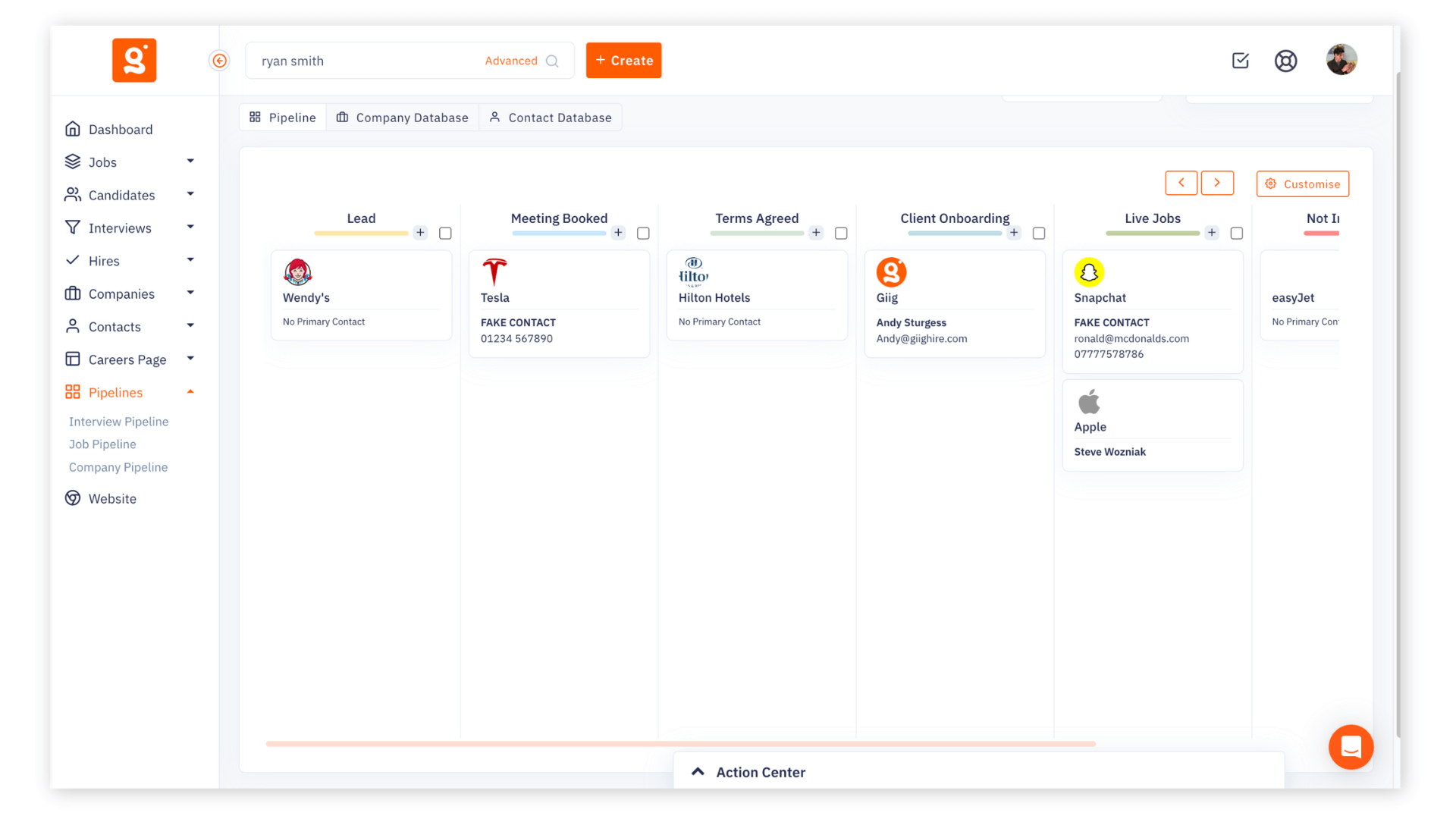This screenshot has height=819, width=1456.
Task: Switch to Company Database tab
Action: pos(403,118)
